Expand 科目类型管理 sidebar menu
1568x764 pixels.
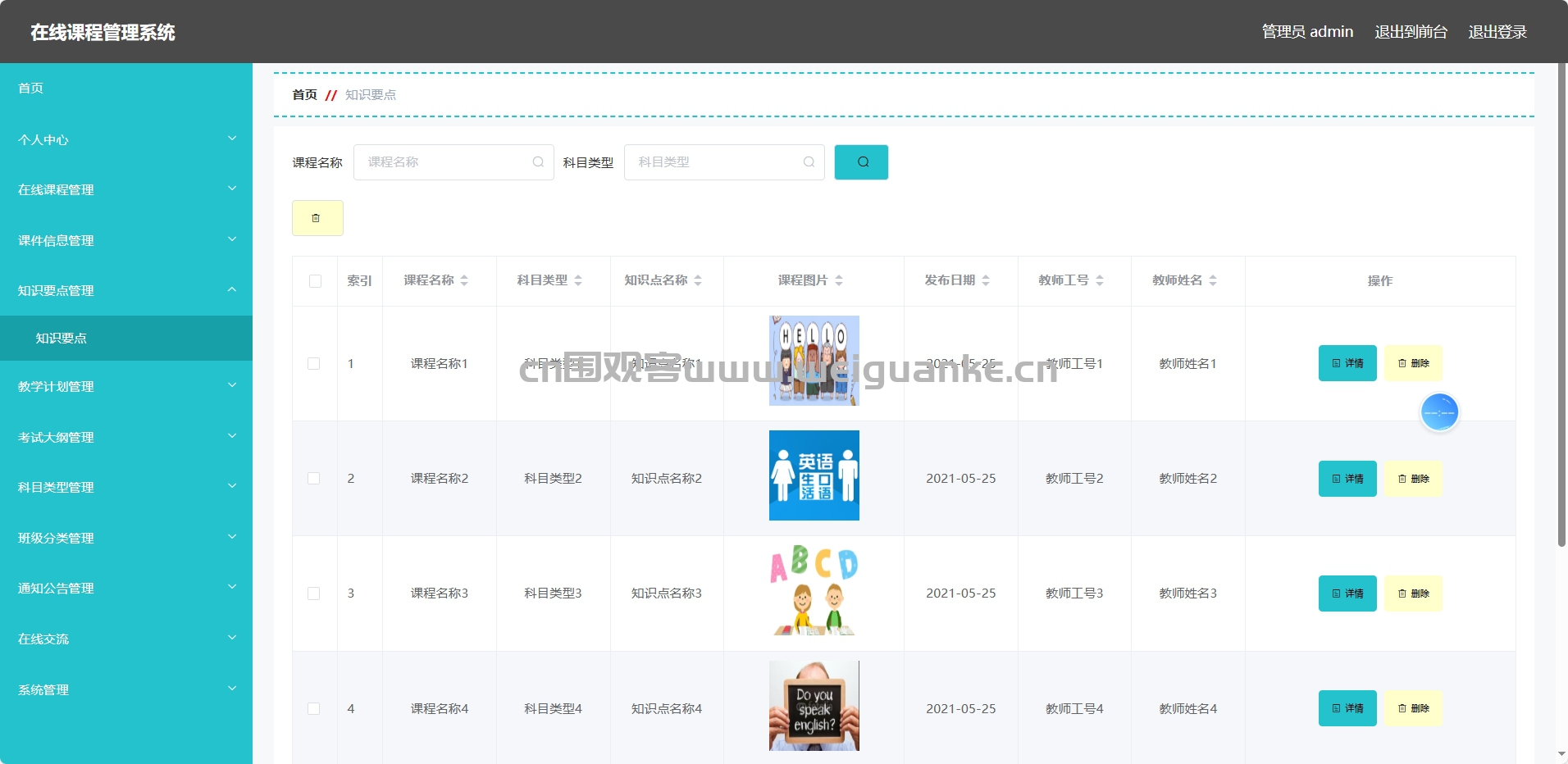pos(126,487)
